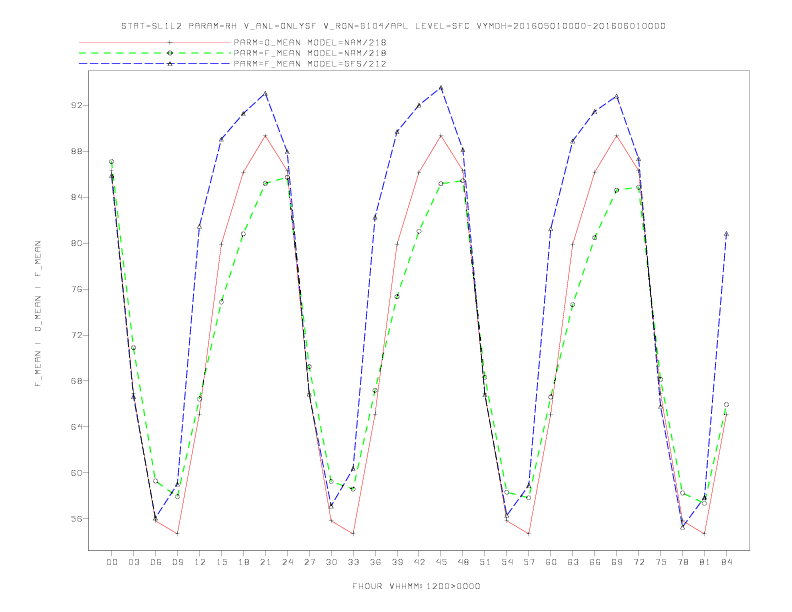
Task: Click x-axis tick label 72
Action: point(639,562)
